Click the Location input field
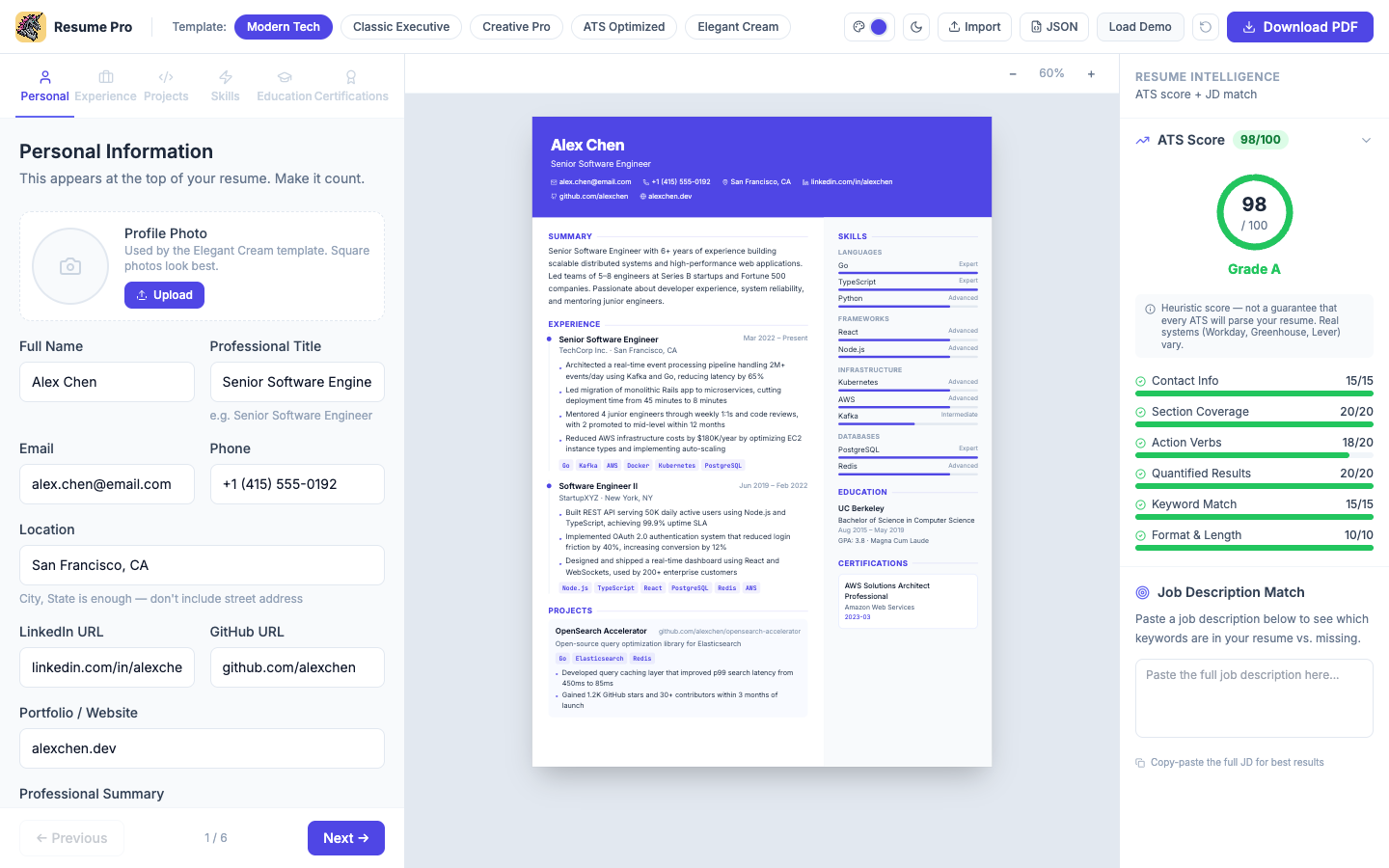 point(202,565)
